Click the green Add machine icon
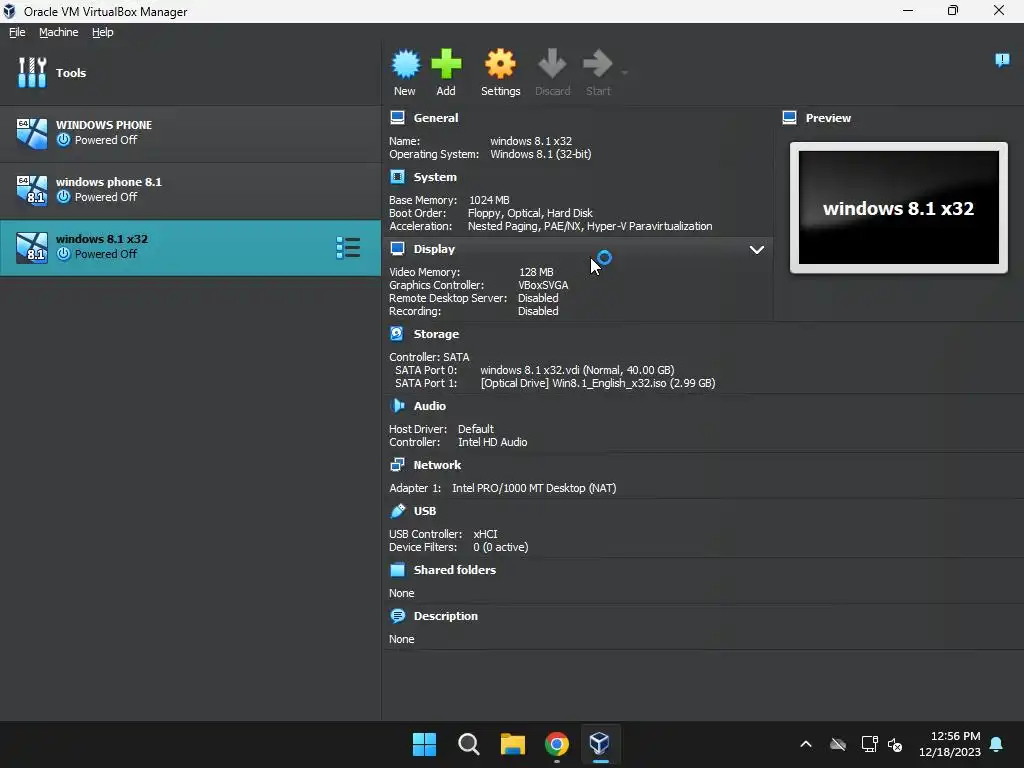Image resolution: width=1024 pixels, height=768 pixels. pyautogui.click(x=446, y=64)
